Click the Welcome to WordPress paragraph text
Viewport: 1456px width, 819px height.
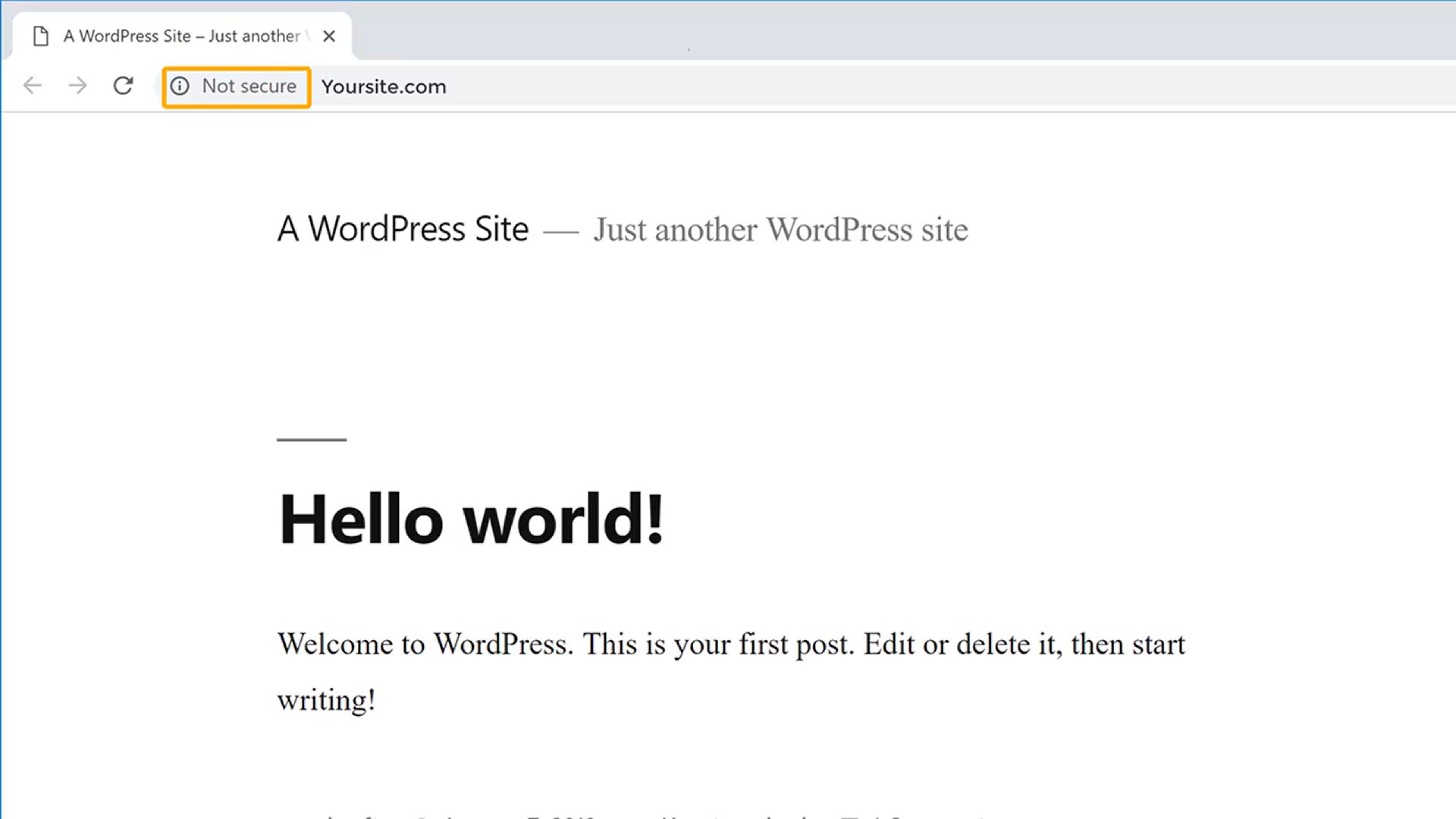[x=731, y=672]
